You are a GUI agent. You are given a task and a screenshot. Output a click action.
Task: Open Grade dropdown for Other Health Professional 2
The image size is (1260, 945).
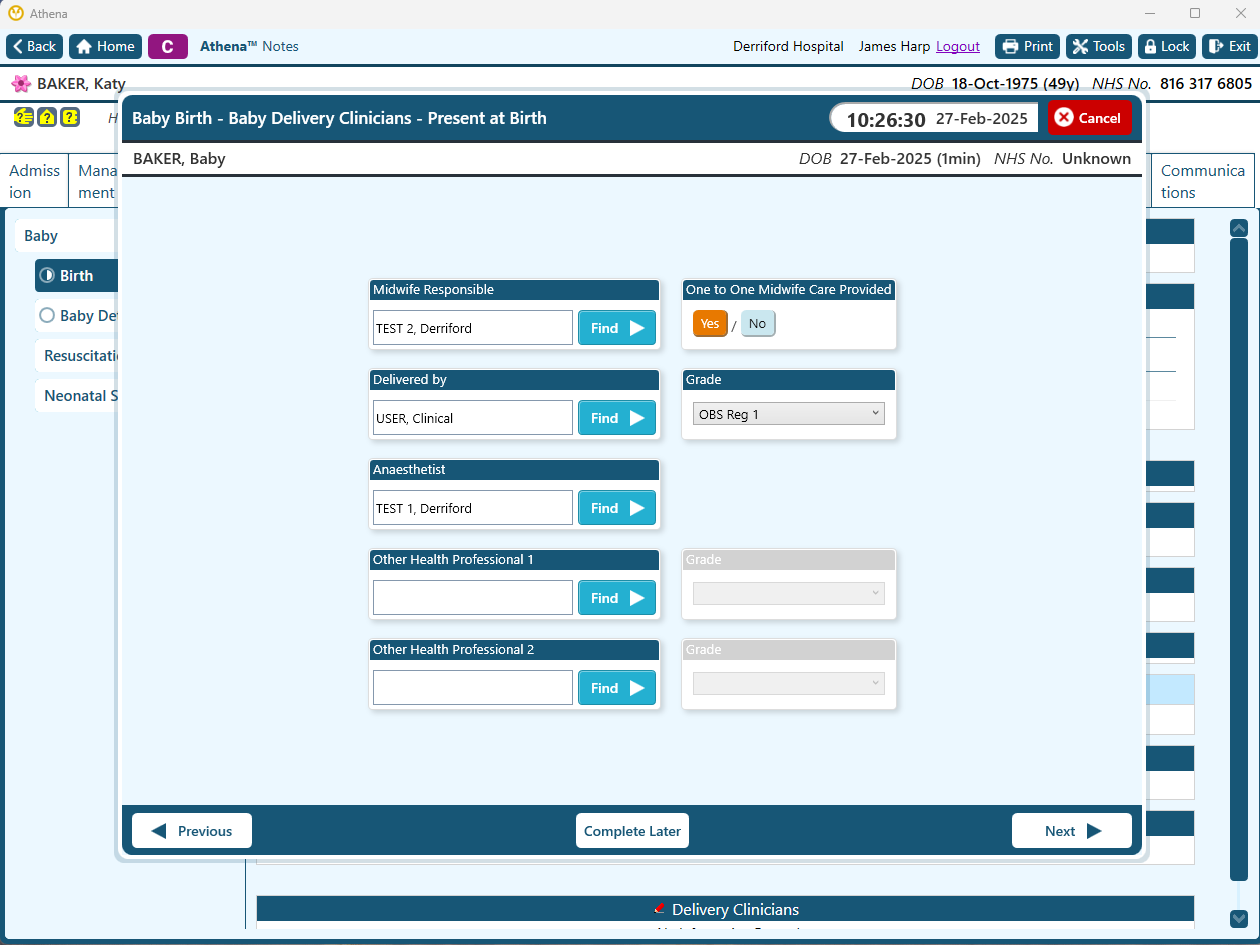tap(789, 684)
